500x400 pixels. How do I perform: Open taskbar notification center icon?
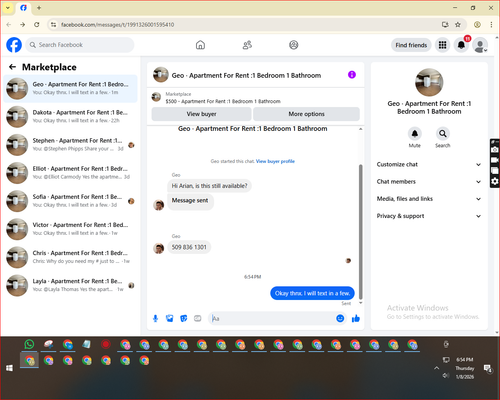click(x=488, y=368)
